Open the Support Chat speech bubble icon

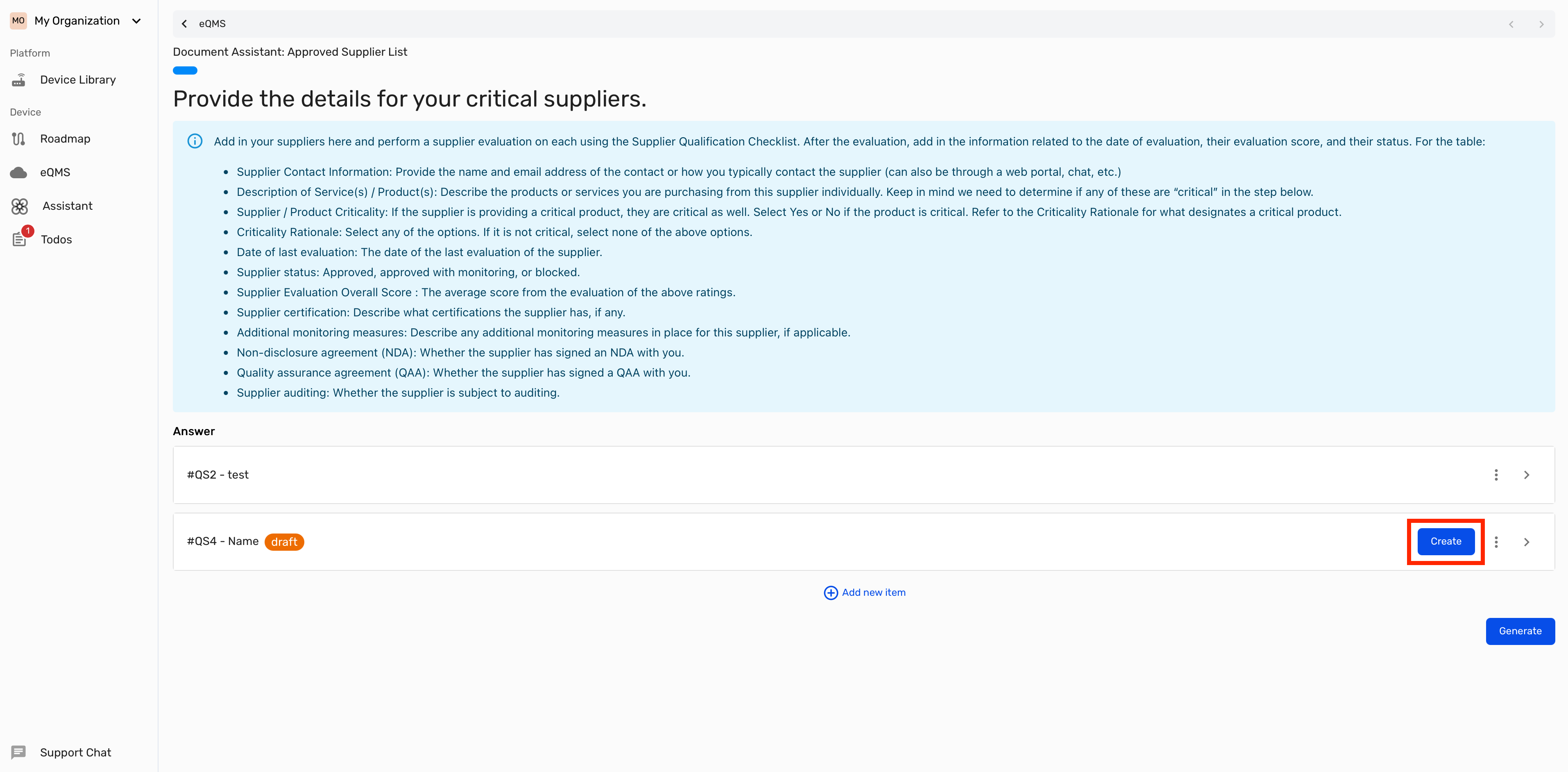[x=19, y=752]
